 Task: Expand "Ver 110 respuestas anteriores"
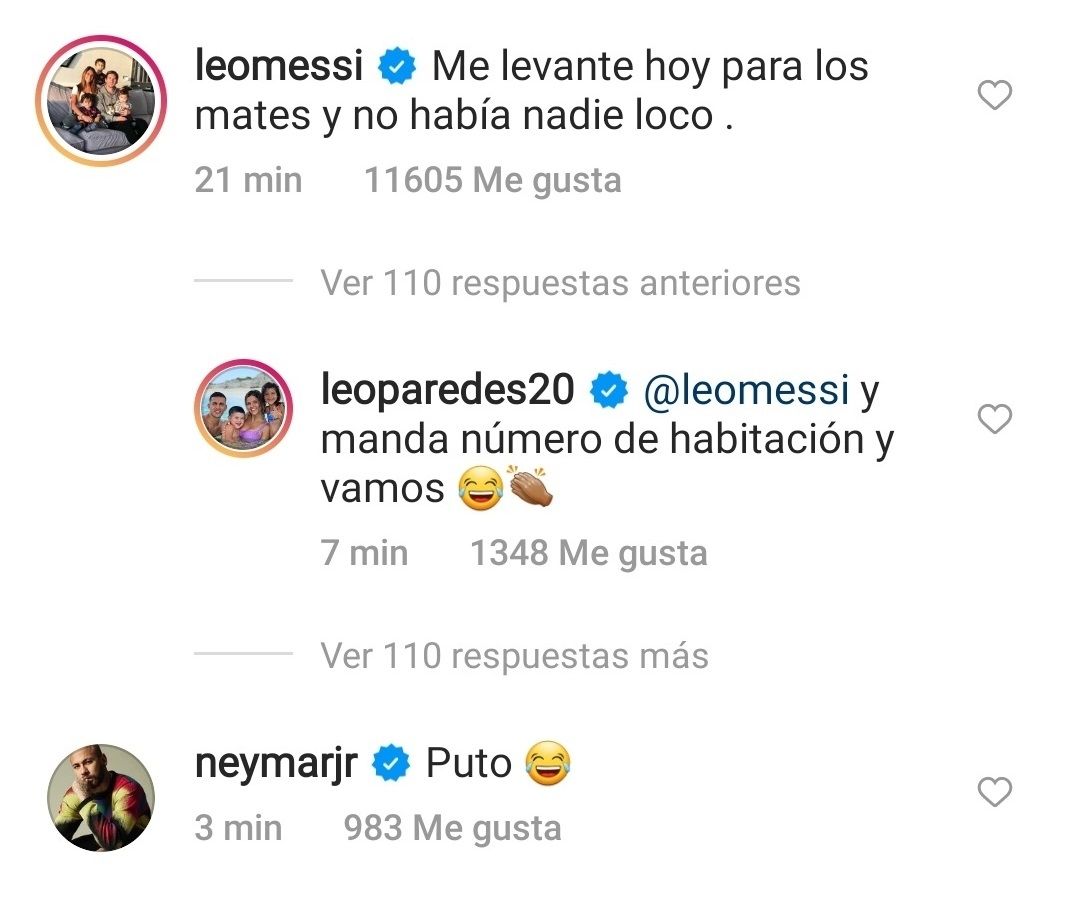pyautogui.click(x=560, y=283)
